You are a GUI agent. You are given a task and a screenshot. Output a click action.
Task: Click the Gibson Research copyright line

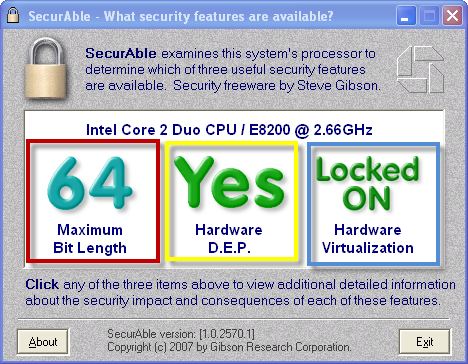[x=229, y=347]
